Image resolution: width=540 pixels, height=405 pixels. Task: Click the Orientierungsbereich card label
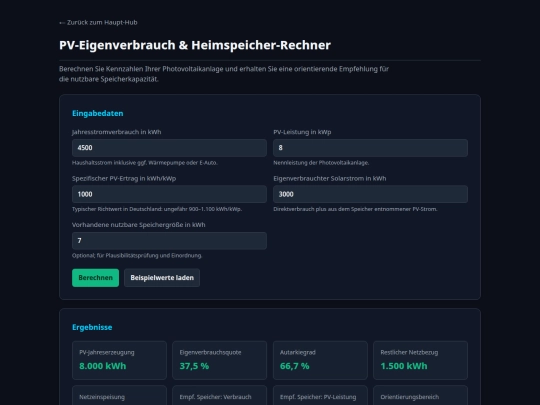(409, 397)
